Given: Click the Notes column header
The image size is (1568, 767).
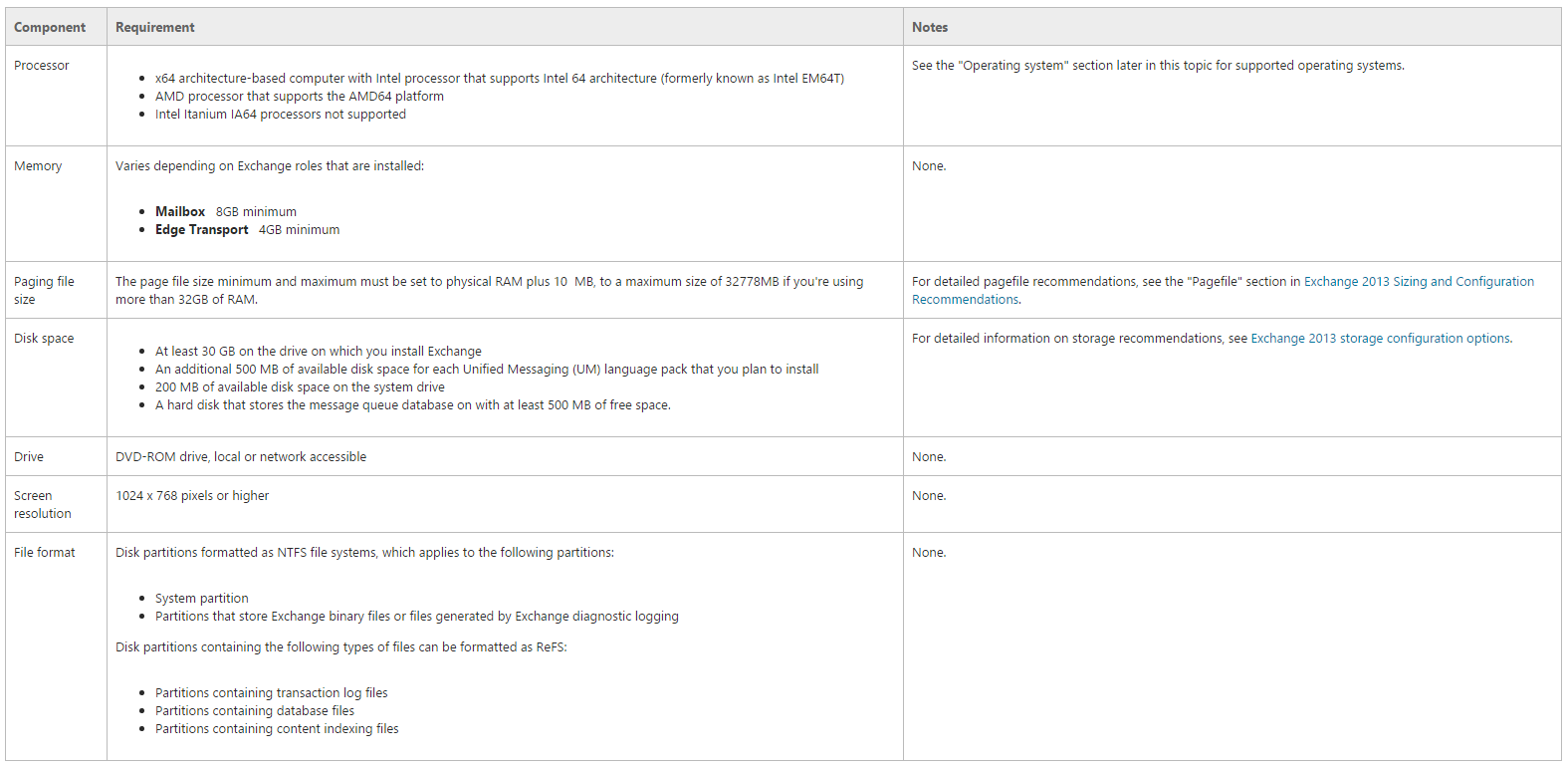Looking at the screenshot, I should tap(930, 28).
